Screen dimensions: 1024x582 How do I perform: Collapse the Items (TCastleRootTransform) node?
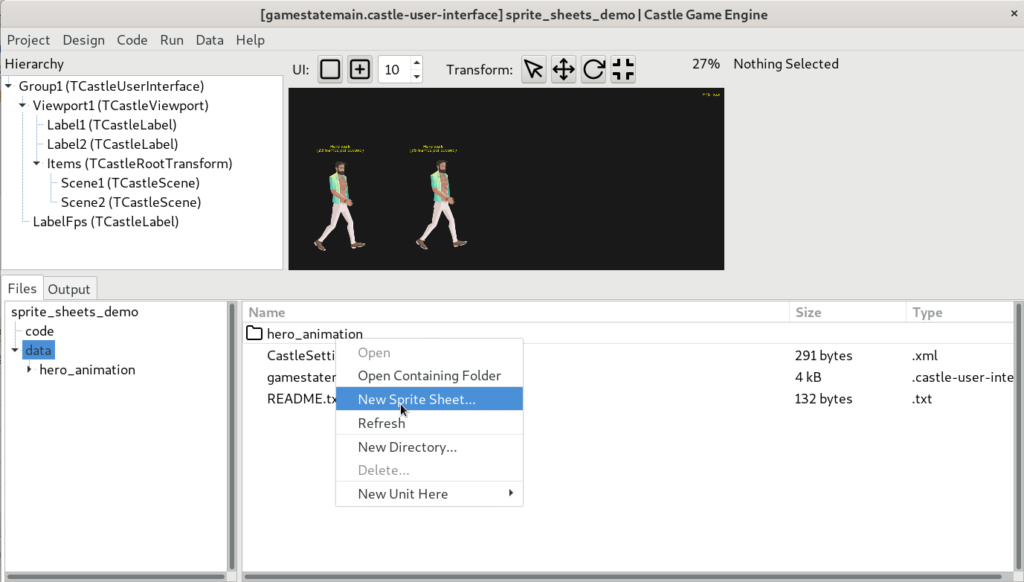click(36, 163)
